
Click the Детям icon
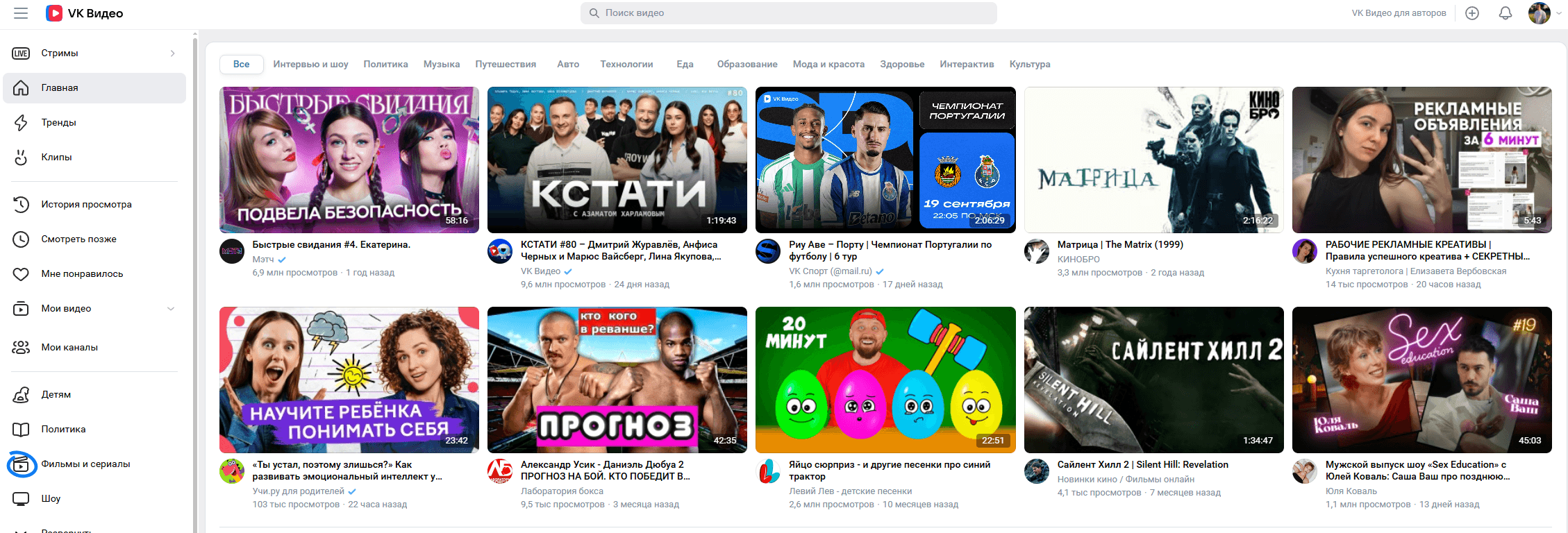tap(21, 395)
